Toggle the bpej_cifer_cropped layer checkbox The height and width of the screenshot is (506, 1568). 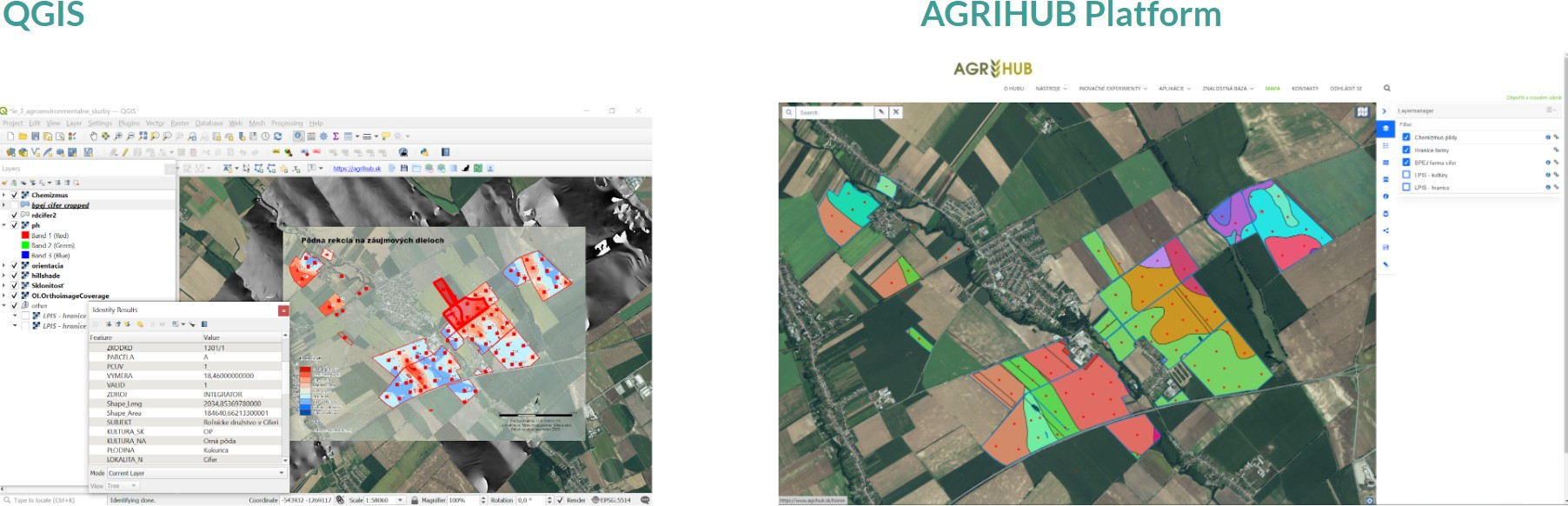(14, 205)
